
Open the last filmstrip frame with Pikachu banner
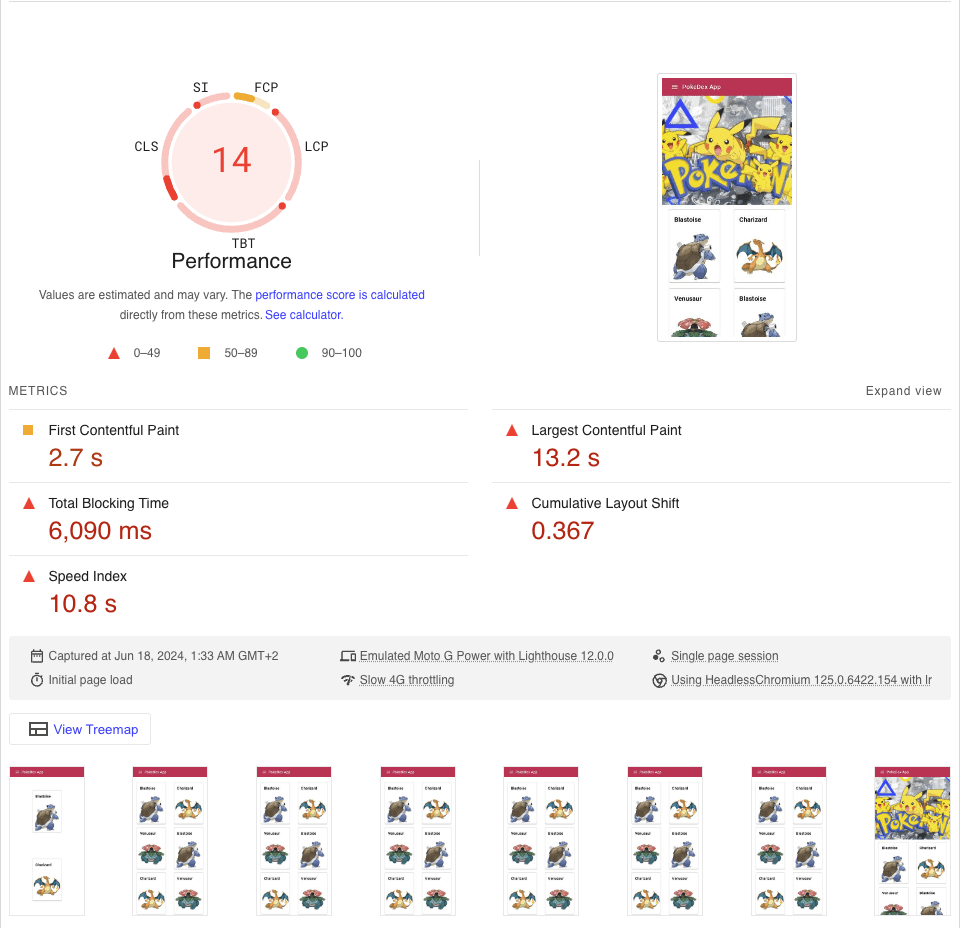[x=912, y=841]
